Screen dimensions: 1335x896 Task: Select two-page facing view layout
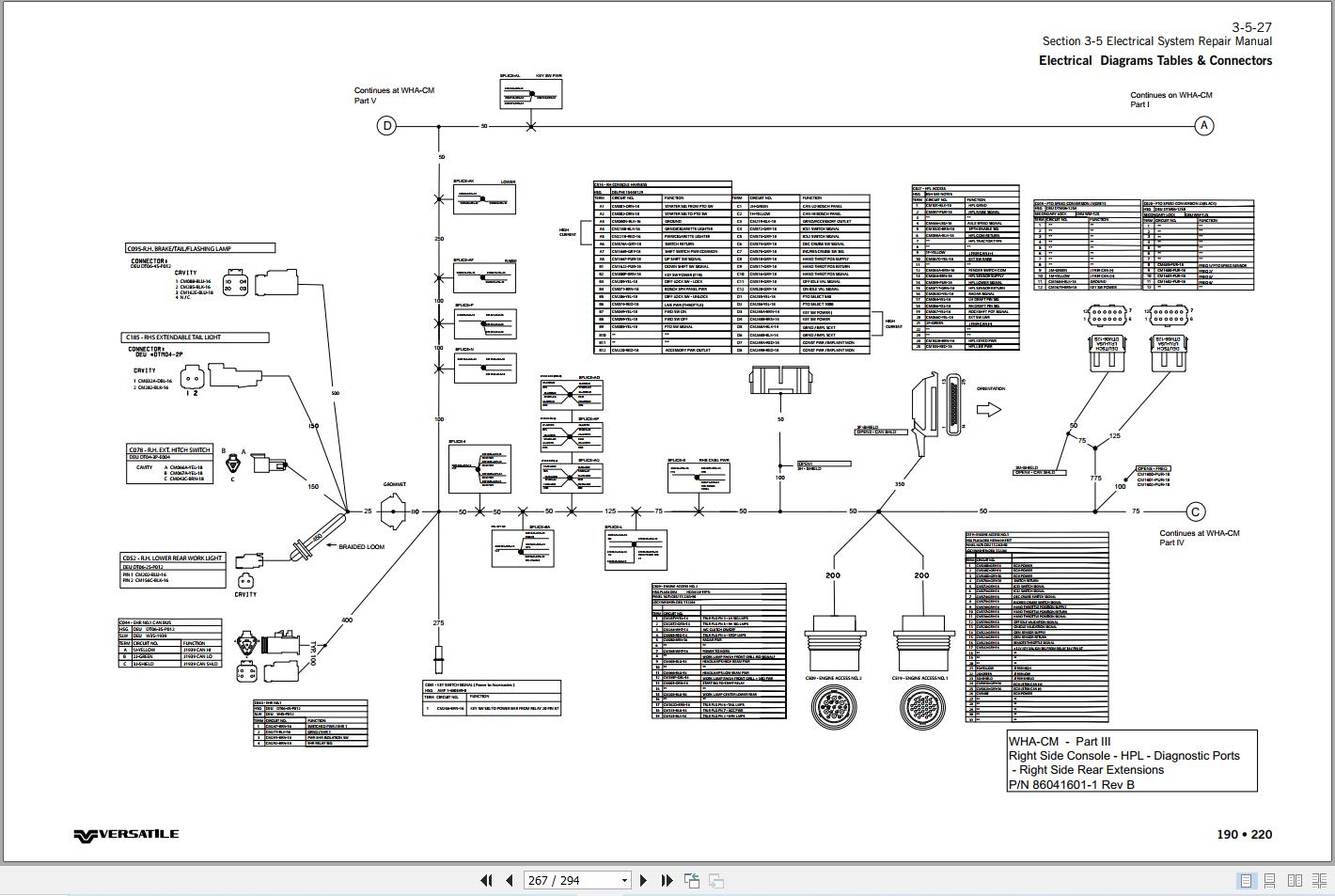point(1295,881)
